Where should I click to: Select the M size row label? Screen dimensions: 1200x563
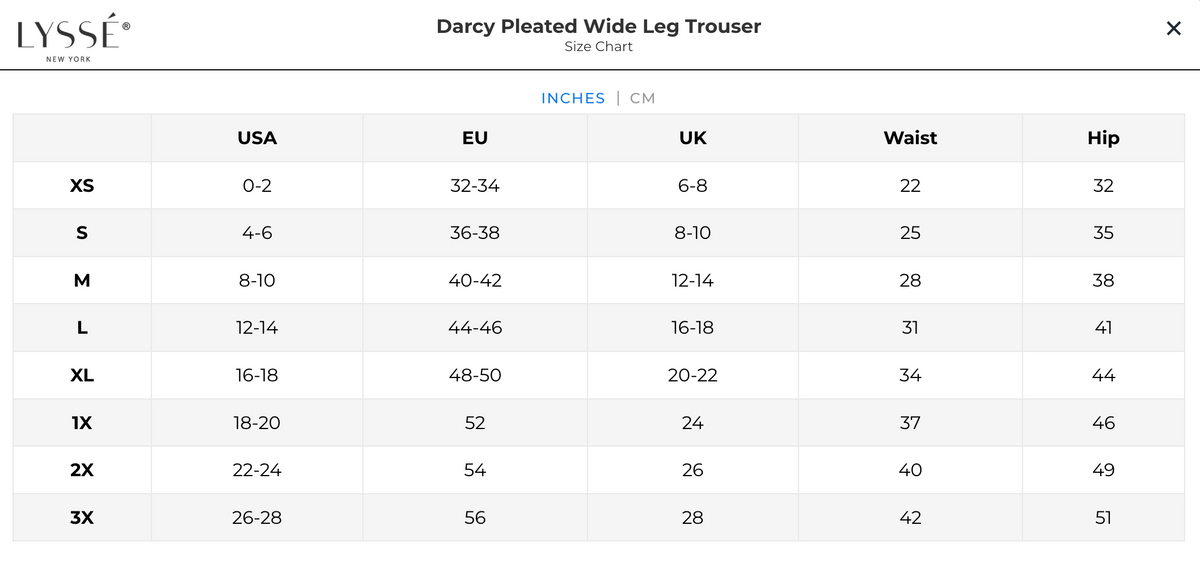tap(82, 281)
